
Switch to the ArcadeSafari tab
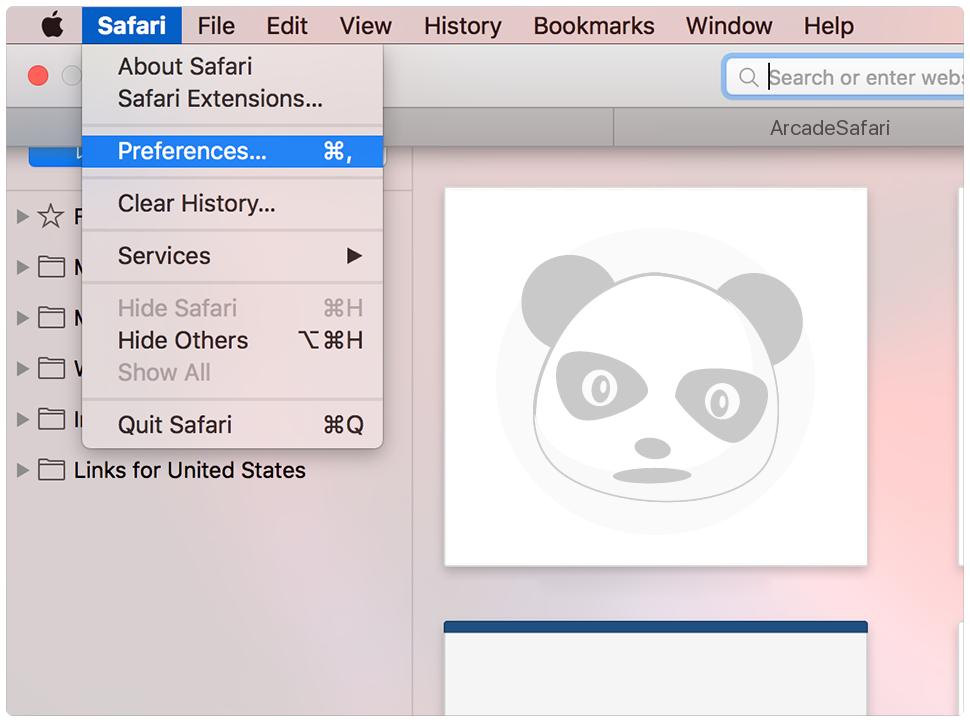coord(789,127)
